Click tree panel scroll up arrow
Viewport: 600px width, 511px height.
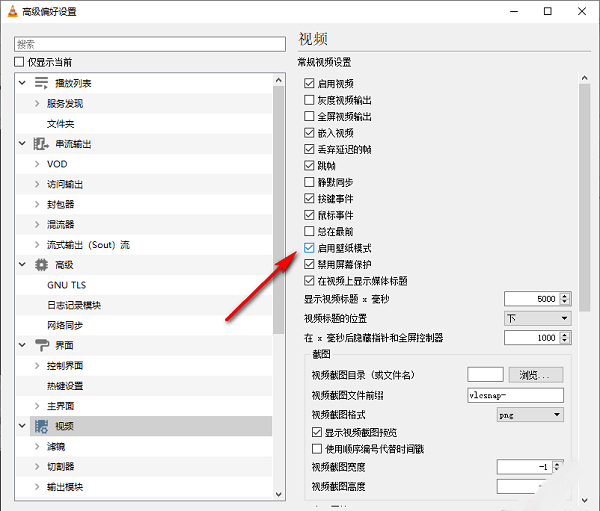coord(279,80)
